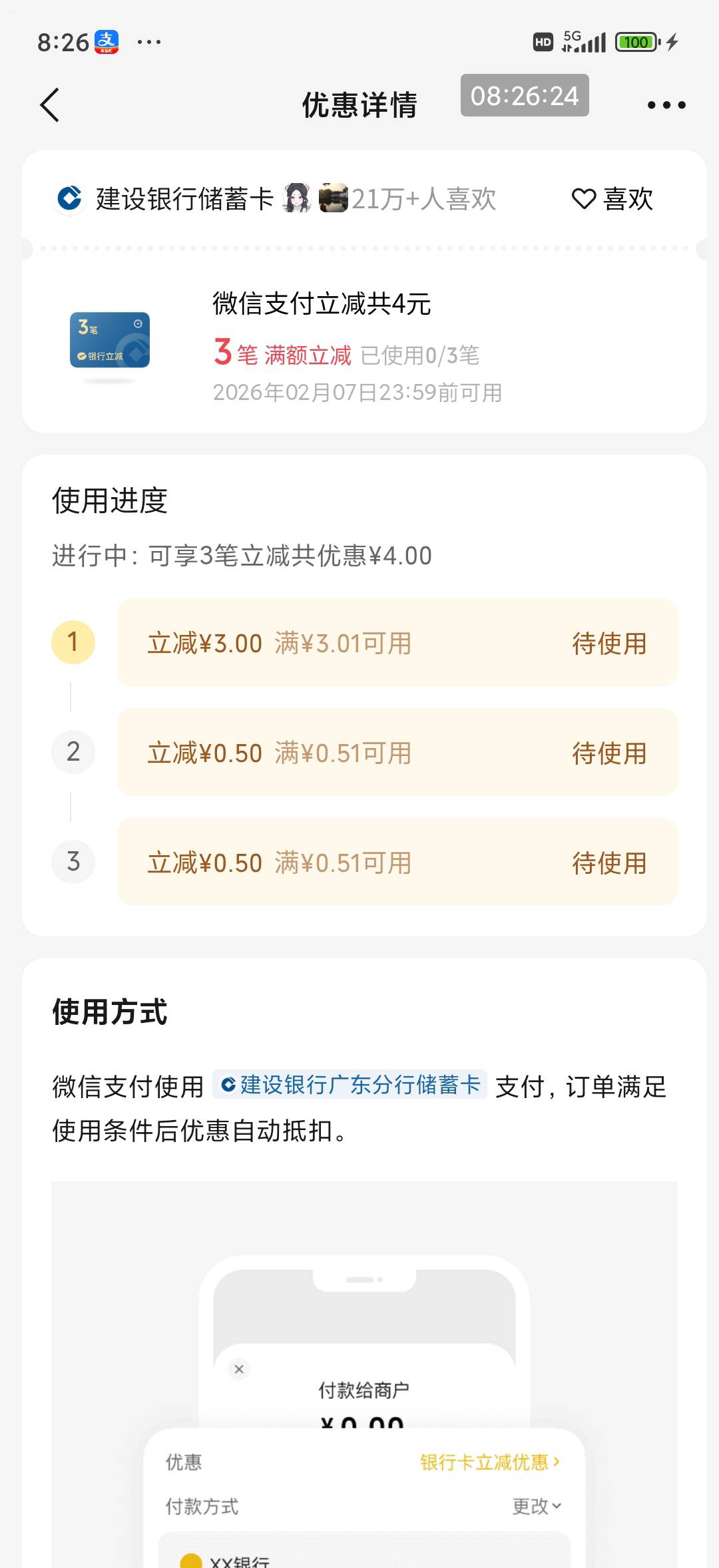Tap the blue 3笔 coupon card thumbnail

coord(110,340)
